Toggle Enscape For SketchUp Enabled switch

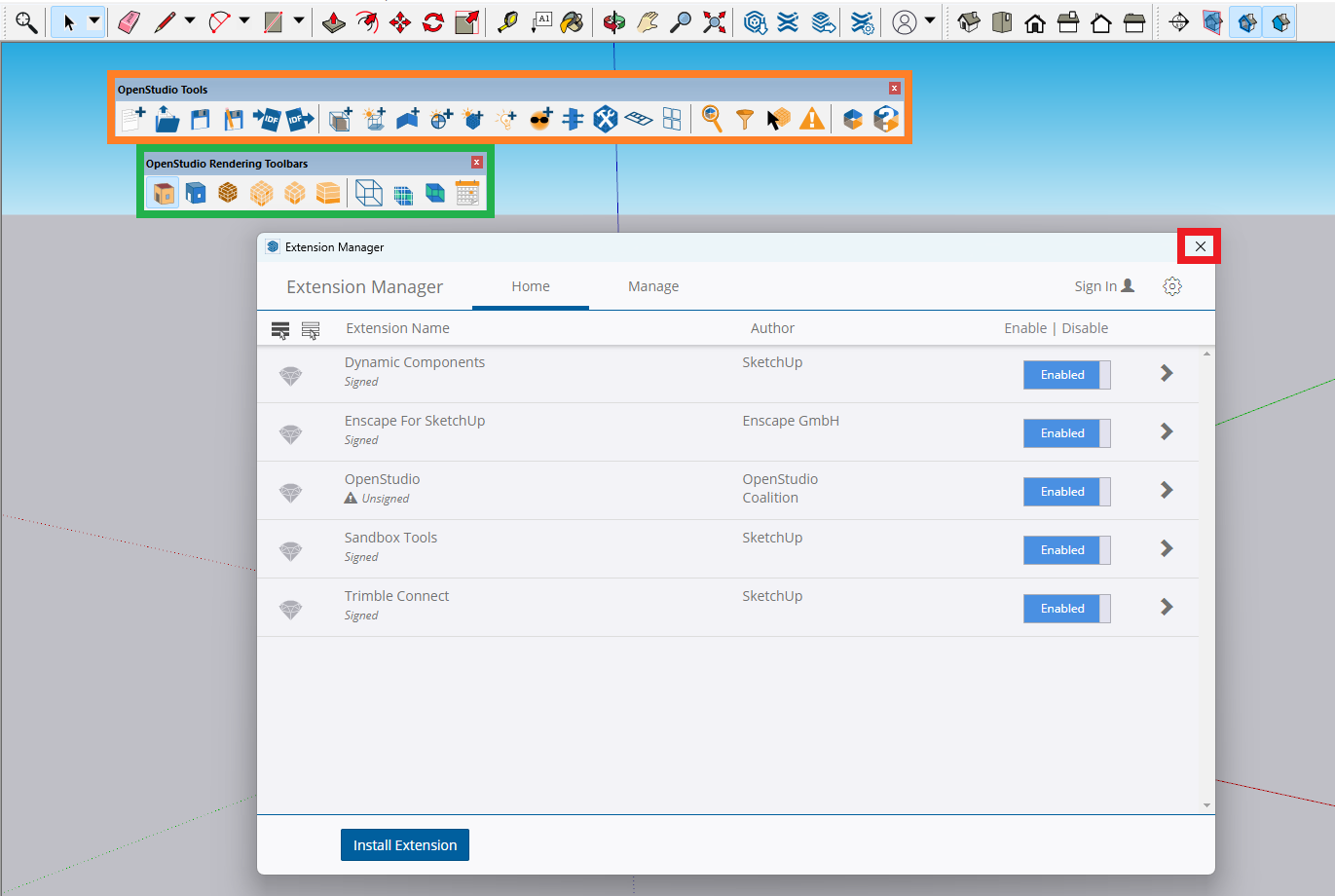pos(1066,433)
